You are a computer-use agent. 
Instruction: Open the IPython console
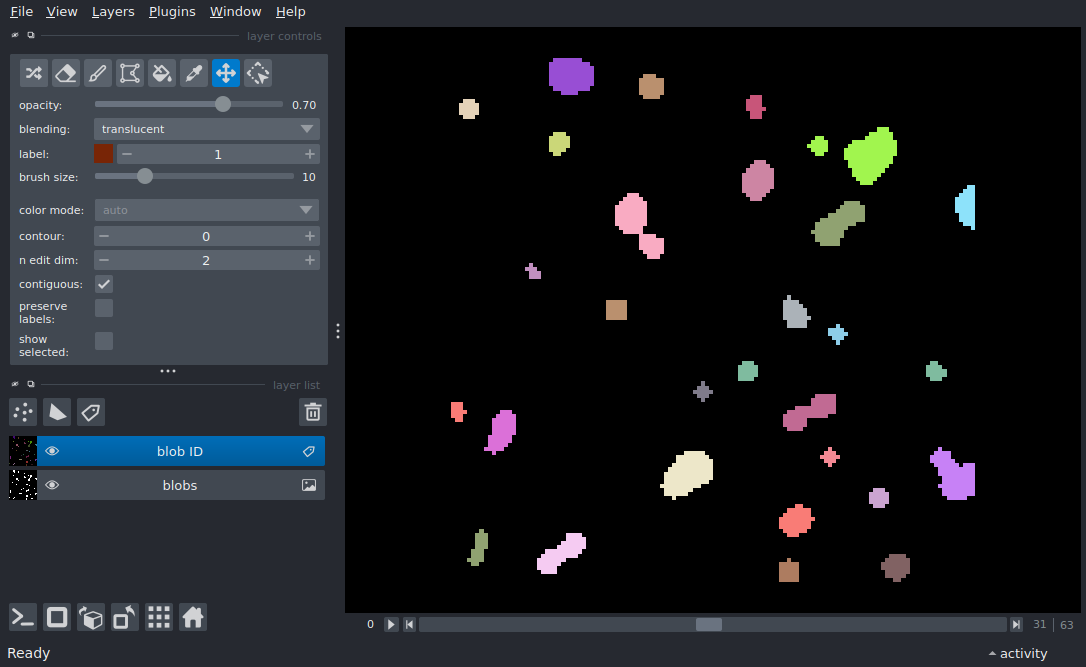tap(23, 617)
